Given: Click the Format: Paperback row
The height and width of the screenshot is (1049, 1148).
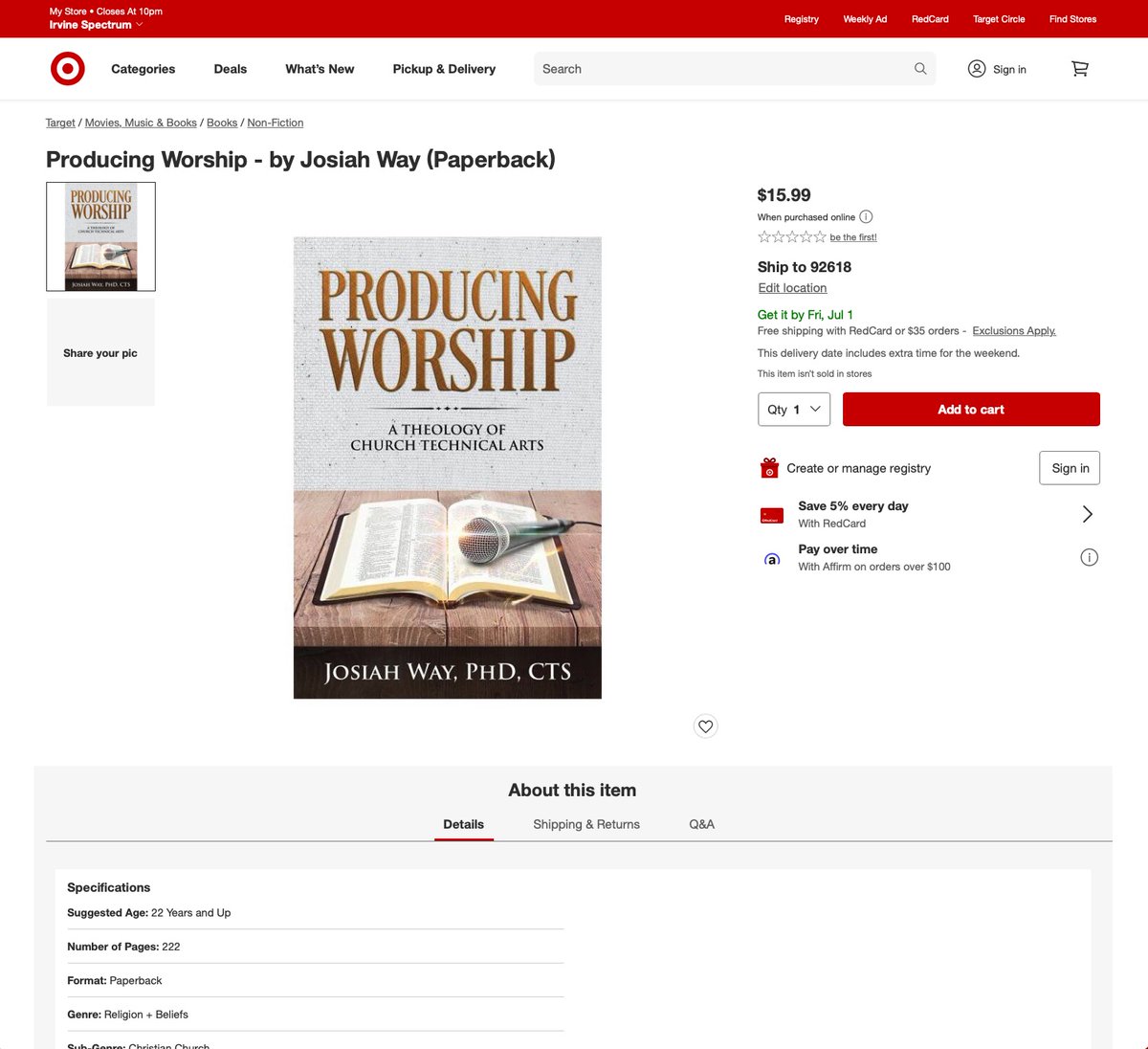Looking at the screenshot, I should point(316,980).
